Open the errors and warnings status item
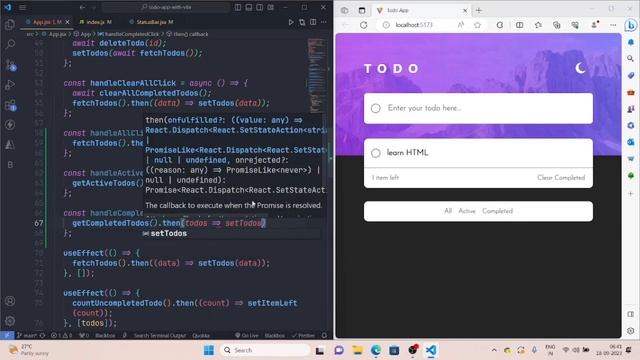 (61, 336)
